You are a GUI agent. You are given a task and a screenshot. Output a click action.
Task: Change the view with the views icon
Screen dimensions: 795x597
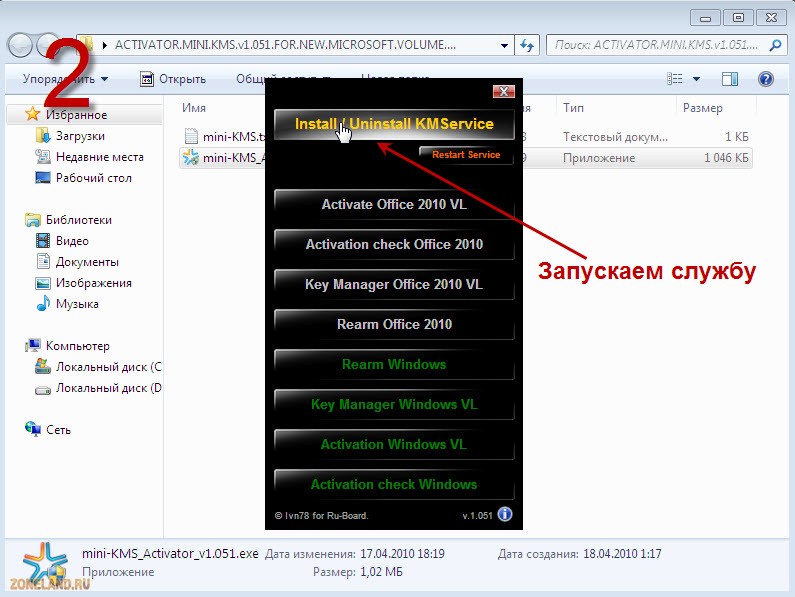pos(674,79)
